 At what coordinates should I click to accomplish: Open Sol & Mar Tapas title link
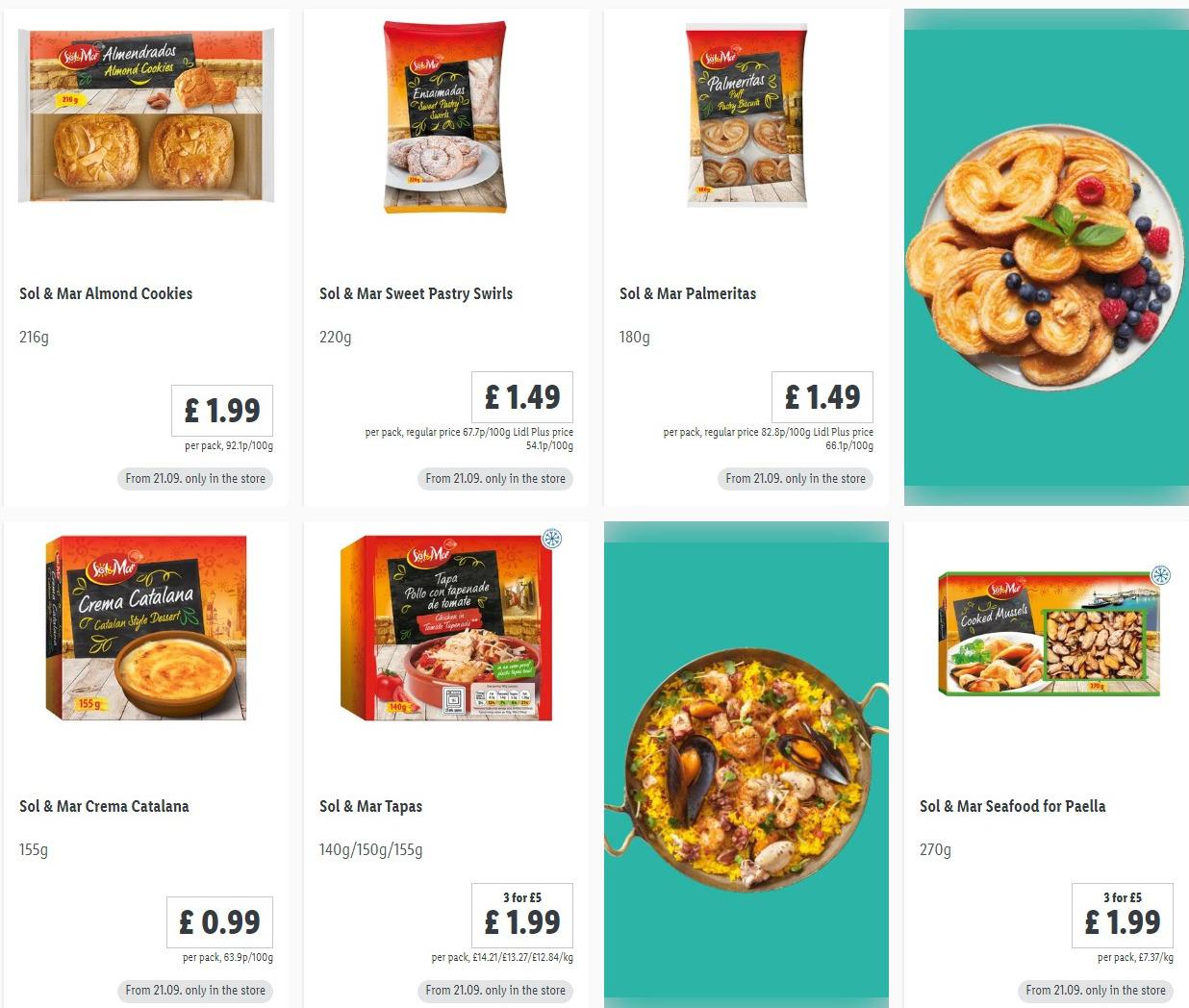370,806
